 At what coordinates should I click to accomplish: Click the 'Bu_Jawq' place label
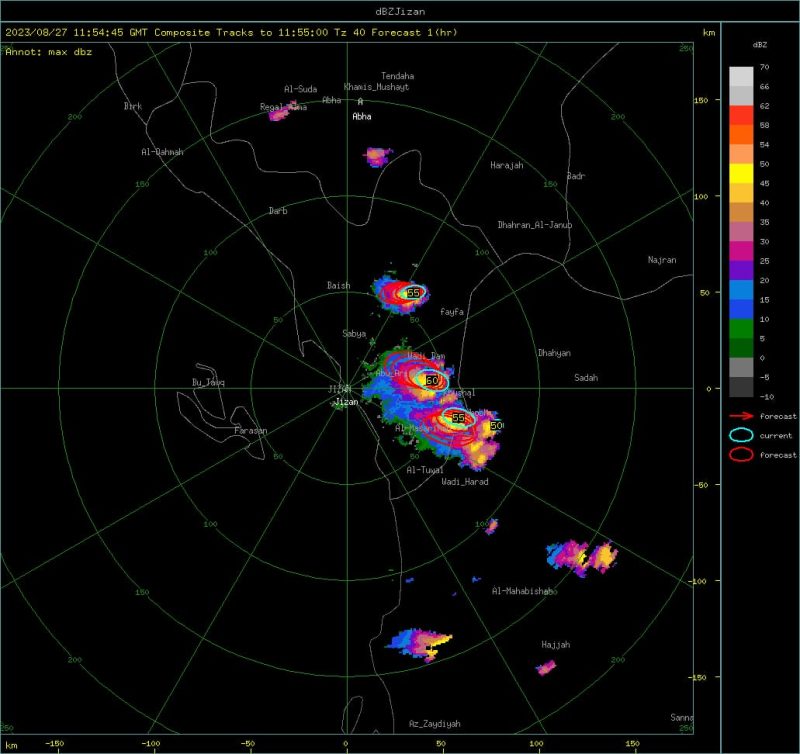(208, 383)
